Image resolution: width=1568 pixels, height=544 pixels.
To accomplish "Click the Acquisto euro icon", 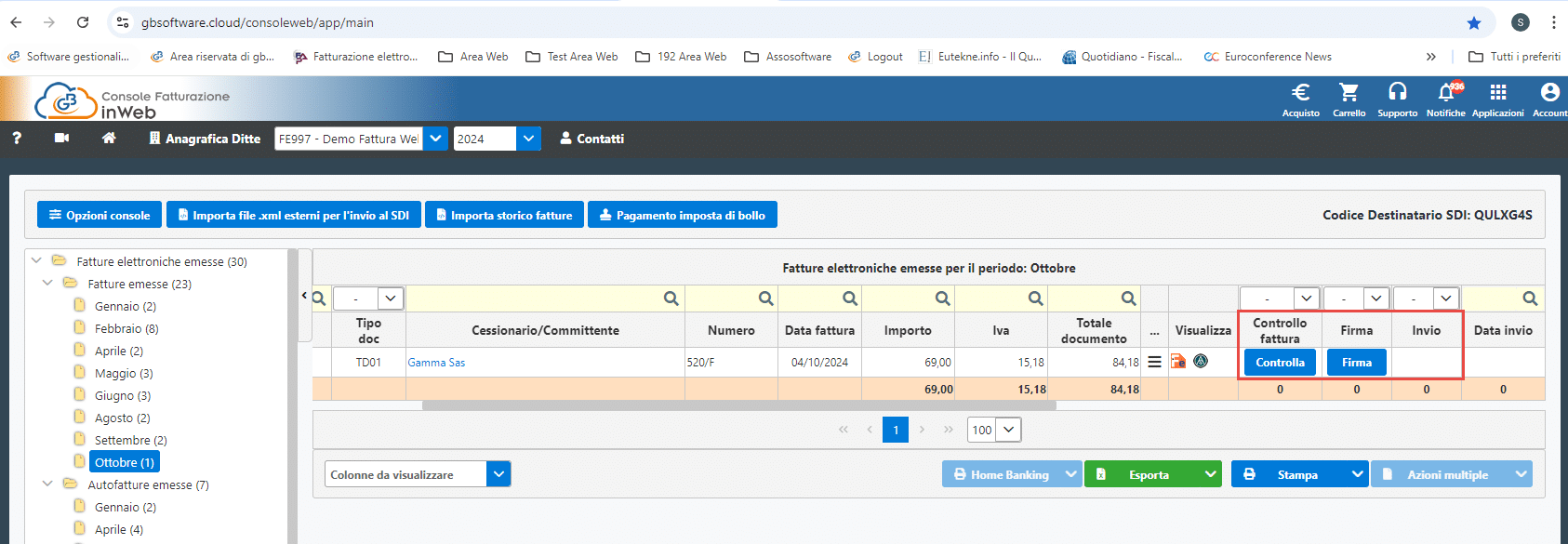I will coord(1300,93).
